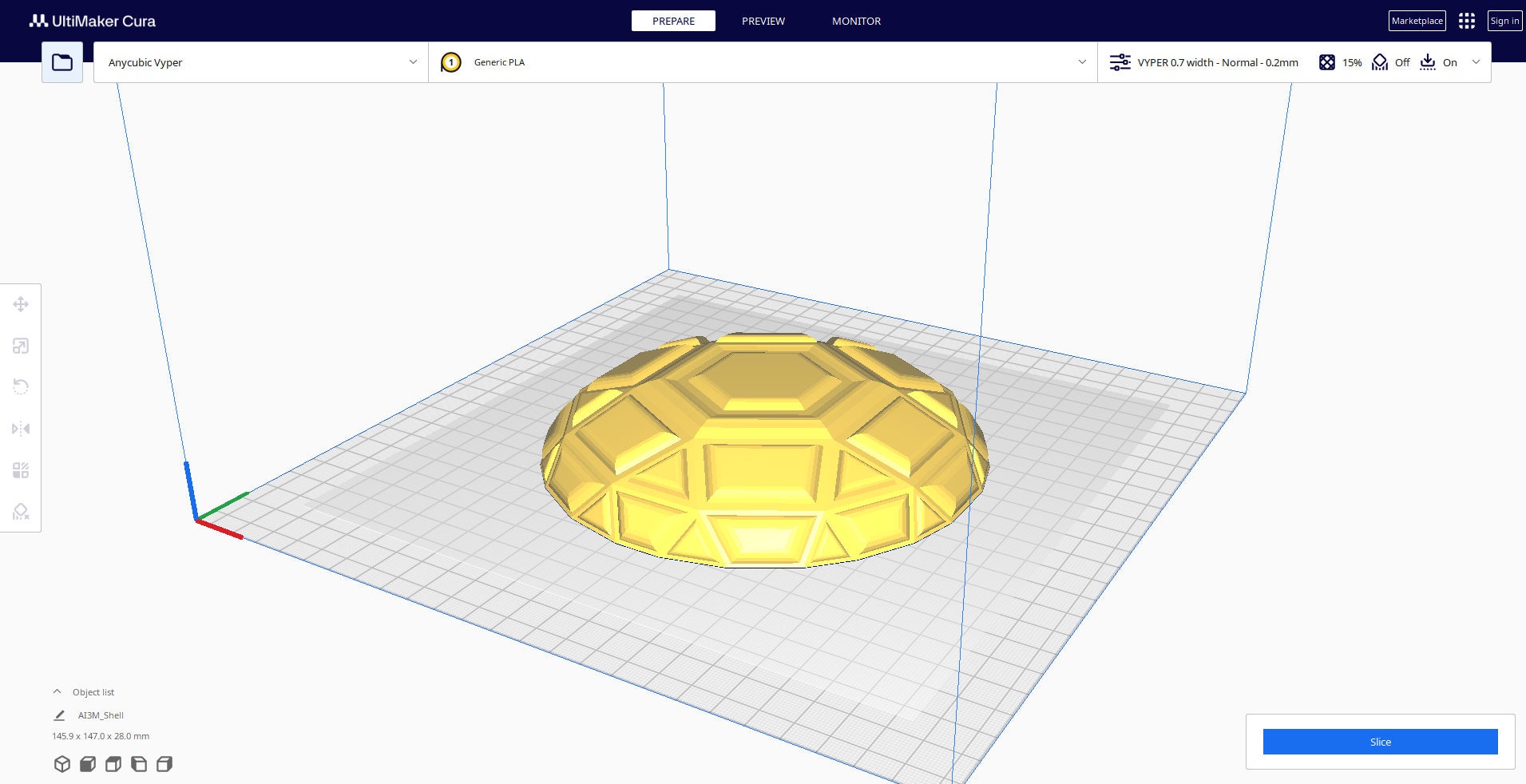Select the Rotate tool
The height and width of the screenshot is (784, 1526).
click(x=21, y=386)
